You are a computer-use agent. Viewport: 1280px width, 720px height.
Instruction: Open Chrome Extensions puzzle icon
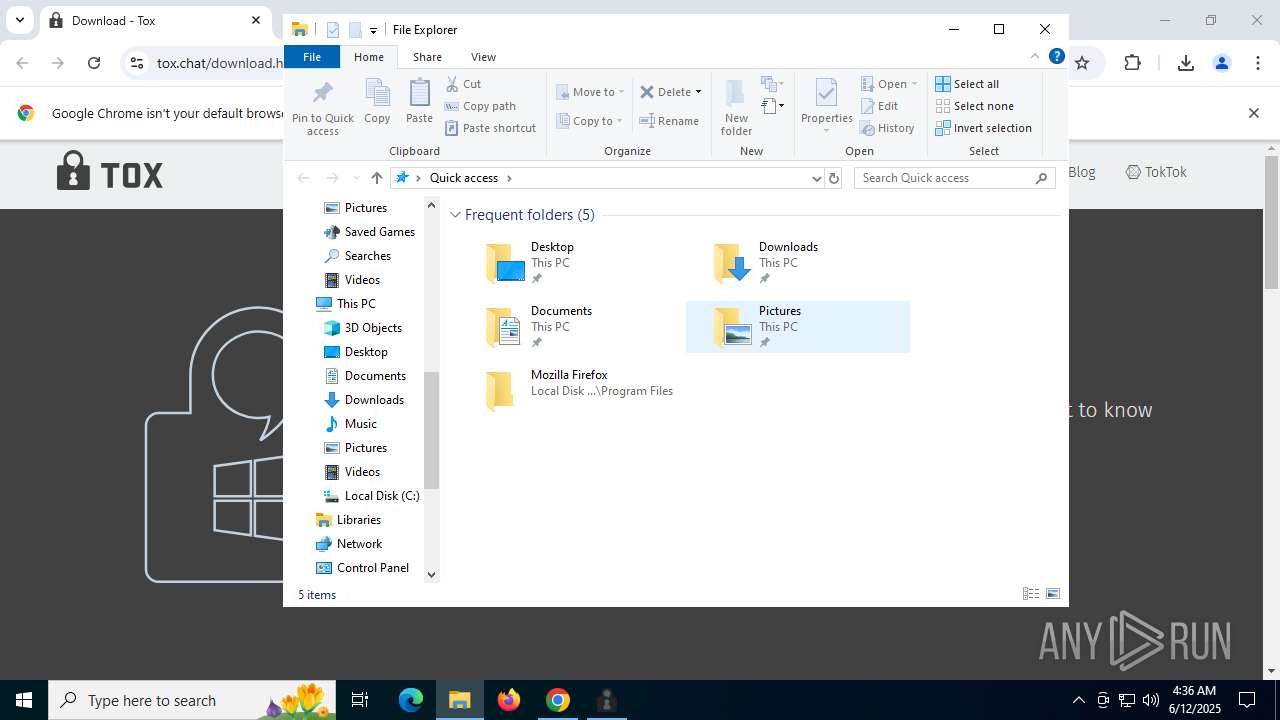[1132, 63]
